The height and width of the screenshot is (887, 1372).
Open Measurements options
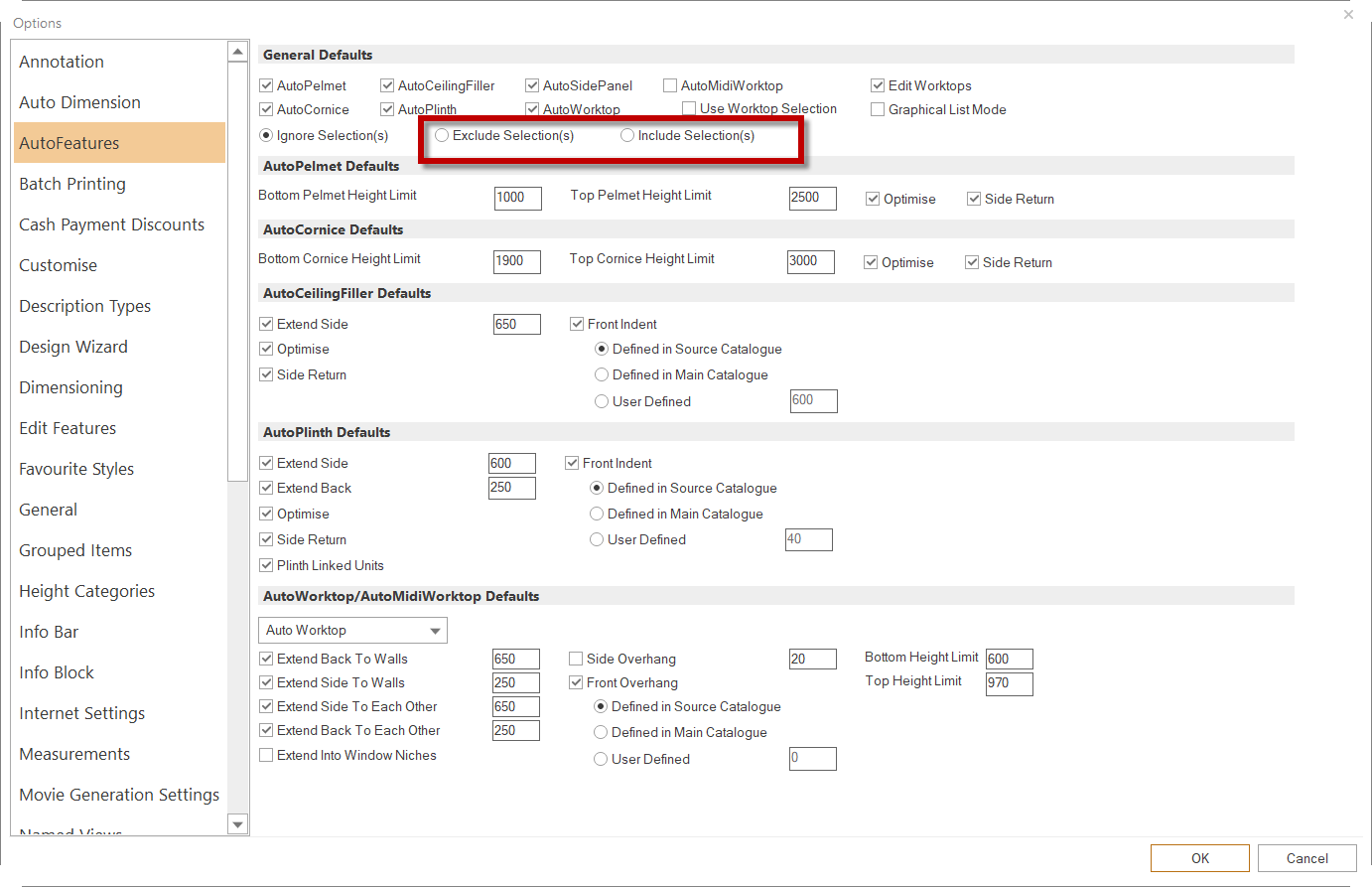pyautogui.click(x=119, y=754)
